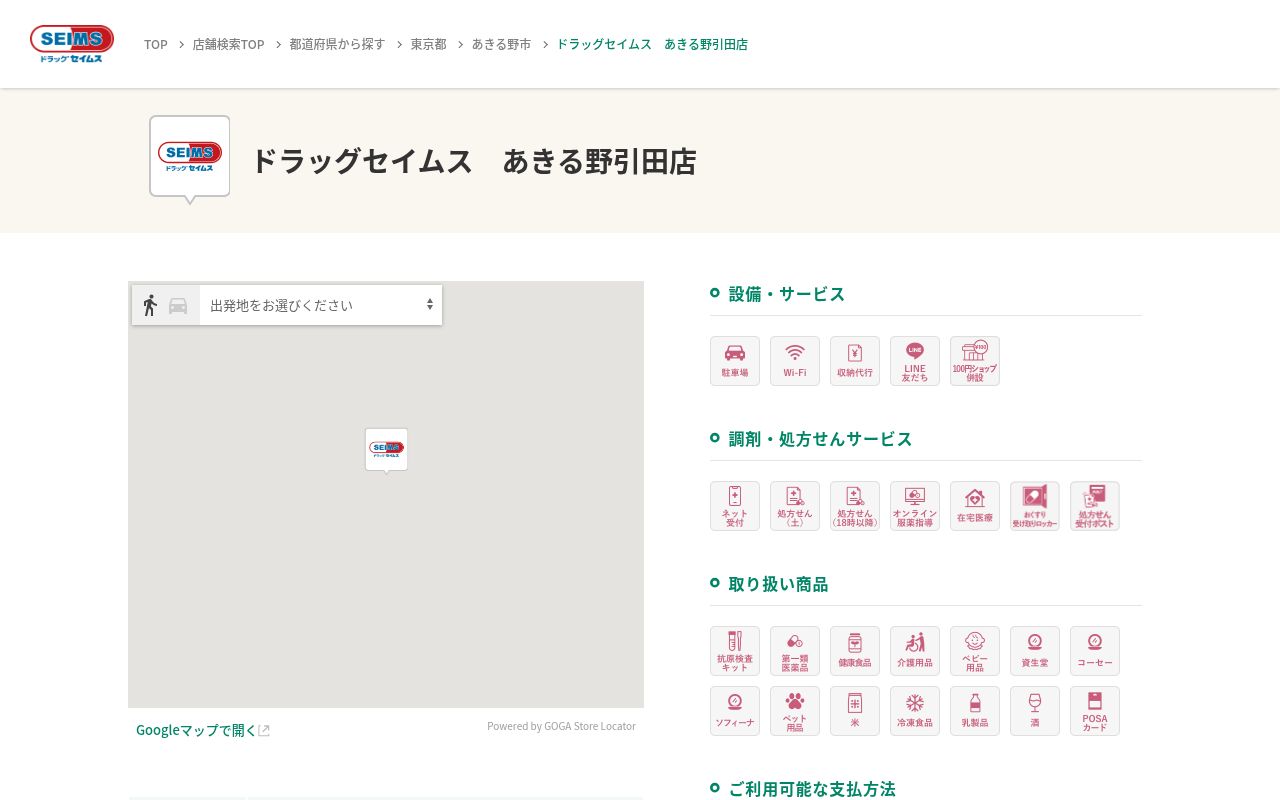
Task: Click the 米 rice icon
Action: [x=855, y=711]
